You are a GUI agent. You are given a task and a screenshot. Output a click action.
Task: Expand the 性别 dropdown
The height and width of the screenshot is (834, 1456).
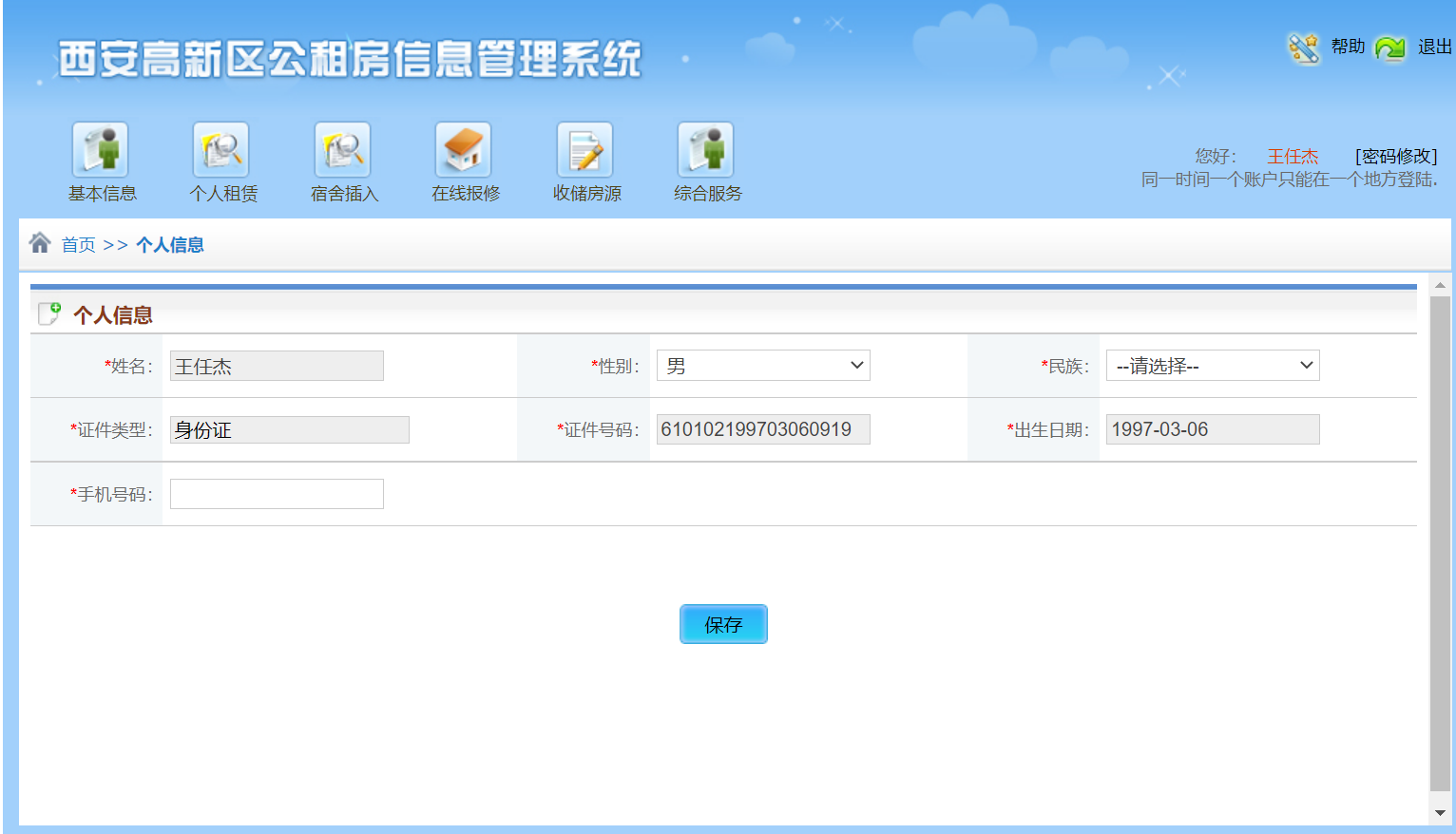[763, 366]
